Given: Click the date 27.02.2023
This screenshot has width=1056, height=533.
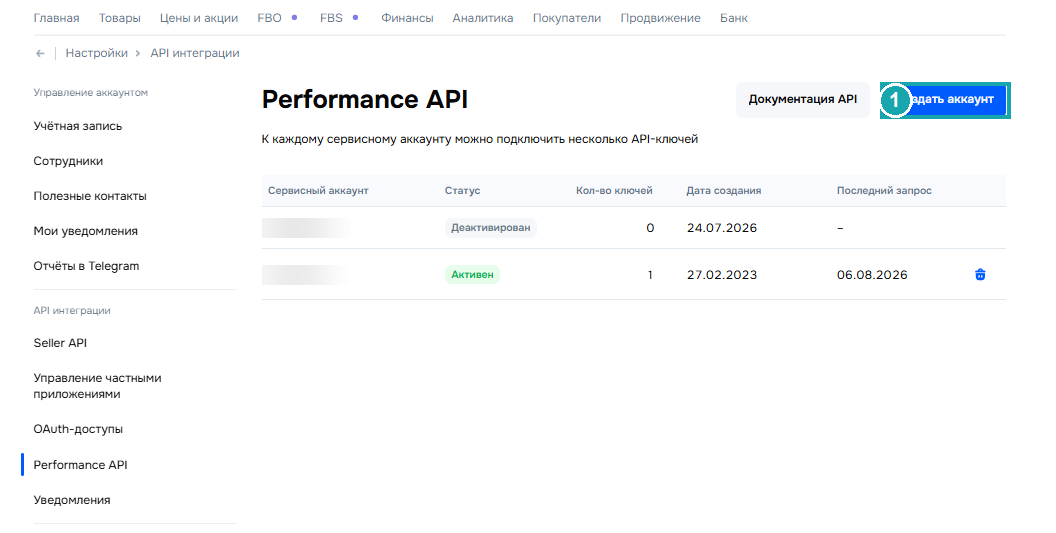Looking at the screenshot, I should [x=722, y=275].
